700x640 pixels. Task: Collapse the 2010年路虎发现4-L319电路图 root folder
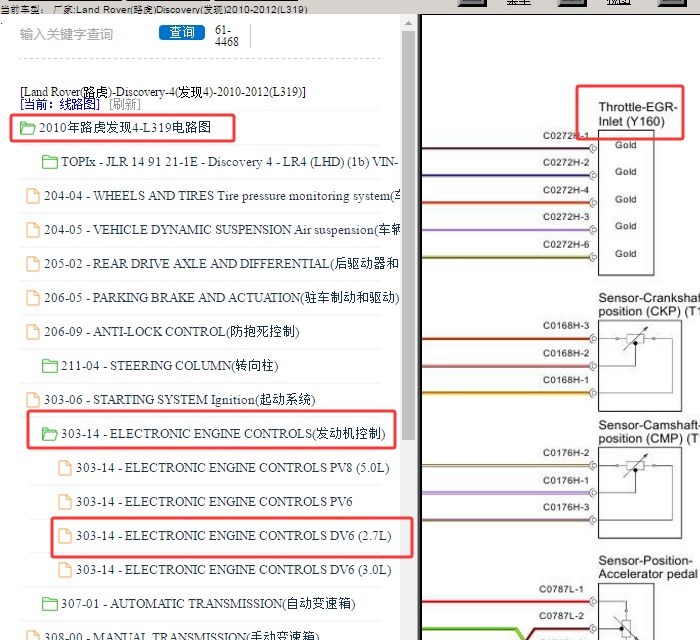[125, 128]
